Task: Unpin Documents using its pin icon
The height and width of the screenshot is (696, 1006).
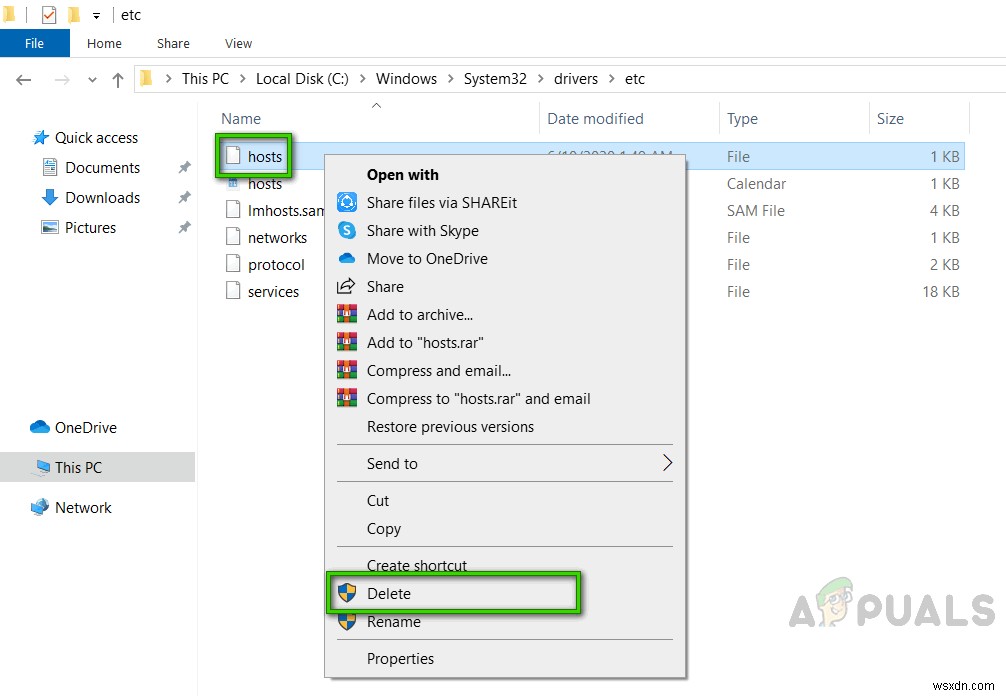Action: tap(184, 167)
